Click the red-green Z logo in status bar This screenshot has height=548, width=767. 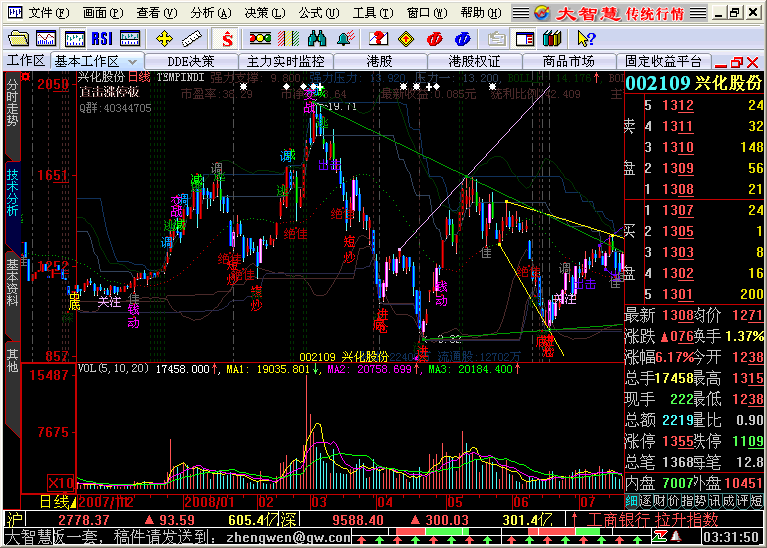[x=660, y=537]
